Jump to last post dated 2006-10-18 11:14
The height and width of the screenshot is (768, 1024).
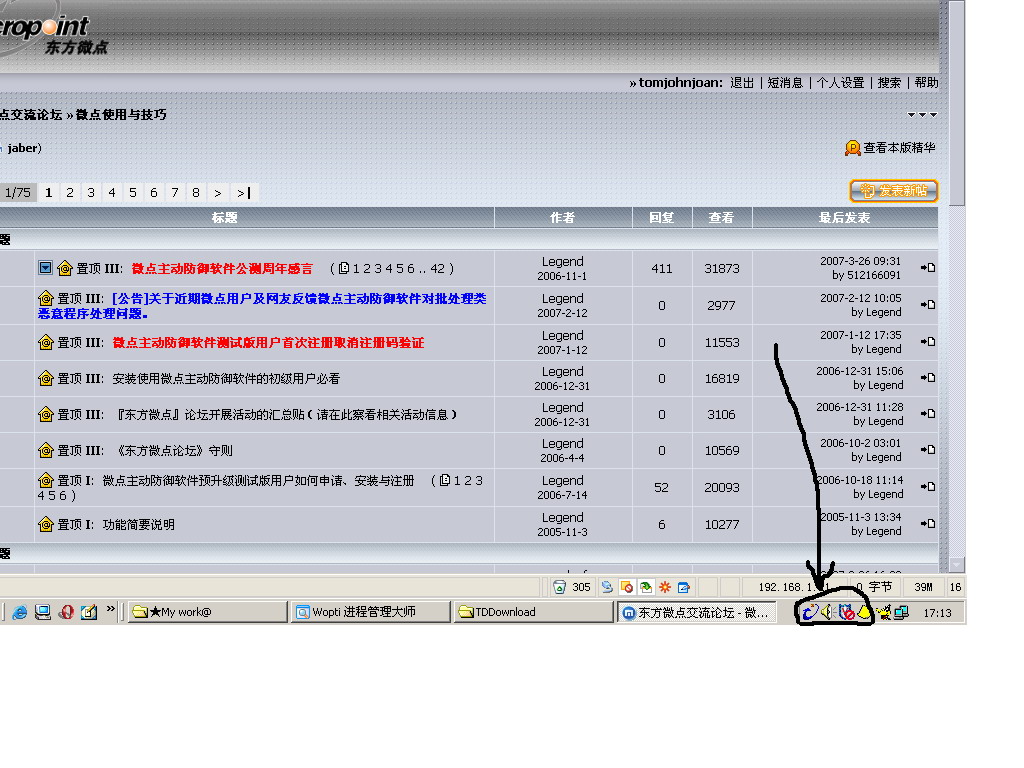pyautogui.click(x=928, y=487)
